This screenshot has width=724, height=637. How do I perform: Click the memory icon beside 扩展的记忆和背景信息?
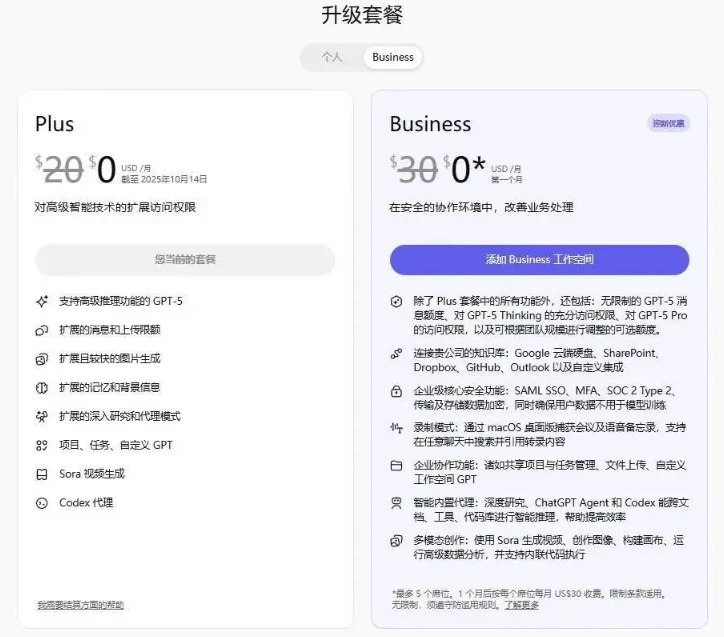point(42,387)
